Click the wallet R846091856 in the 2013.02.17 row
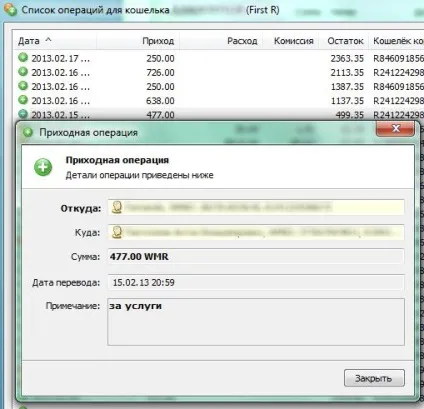Screen dimensions: 424x409 pos(398,58)
